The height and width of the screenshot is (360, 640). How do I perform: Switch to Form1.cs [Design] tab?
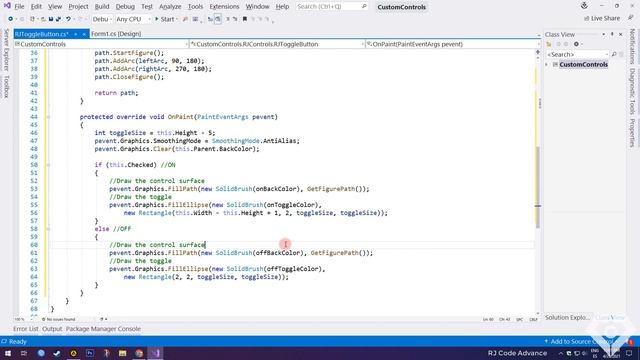pyautogui.click(x=116, y=34)
